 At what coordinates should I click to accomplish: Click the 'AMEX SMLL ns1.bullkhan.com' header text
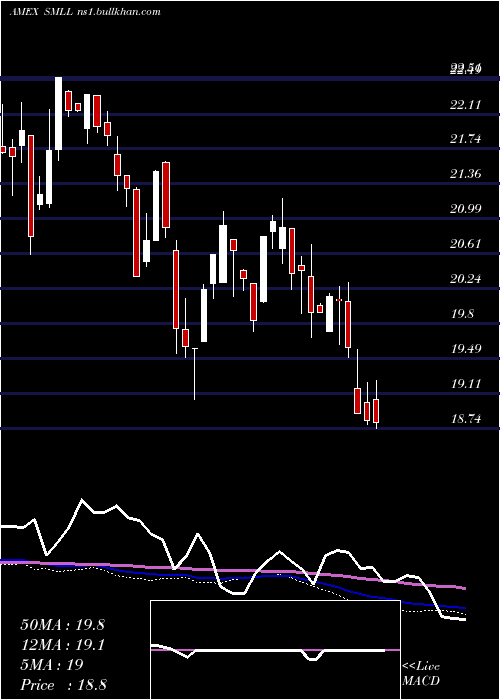pyautogui.click(x=85, y=12)
